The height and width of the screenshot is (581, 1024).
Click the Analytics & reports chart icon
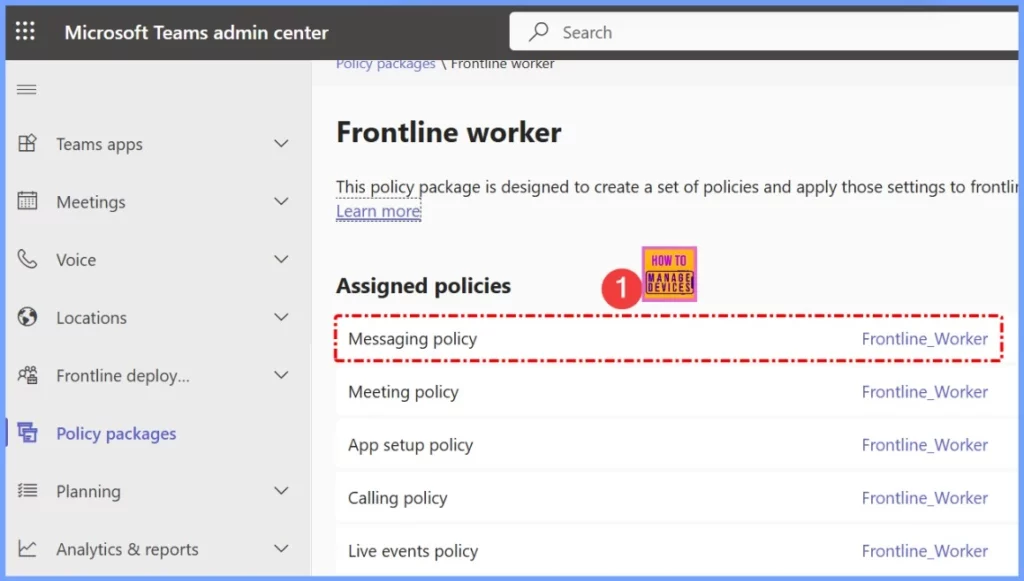[x=27, y=548]
